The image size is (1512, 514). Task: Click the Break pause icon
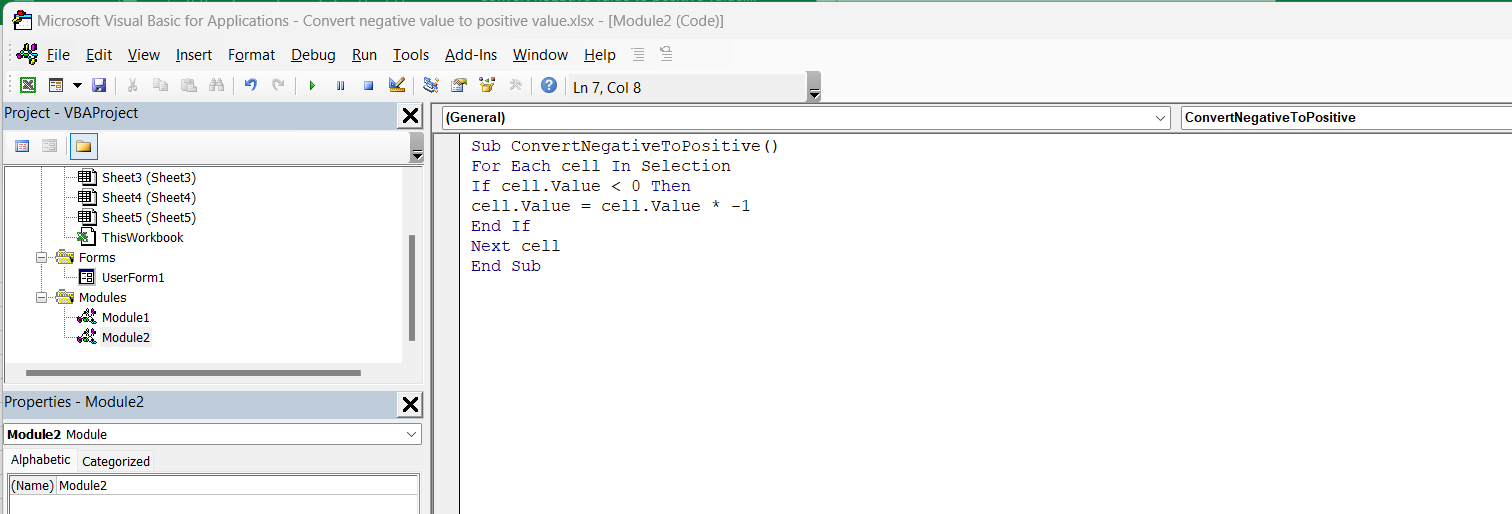pos(340,86)
